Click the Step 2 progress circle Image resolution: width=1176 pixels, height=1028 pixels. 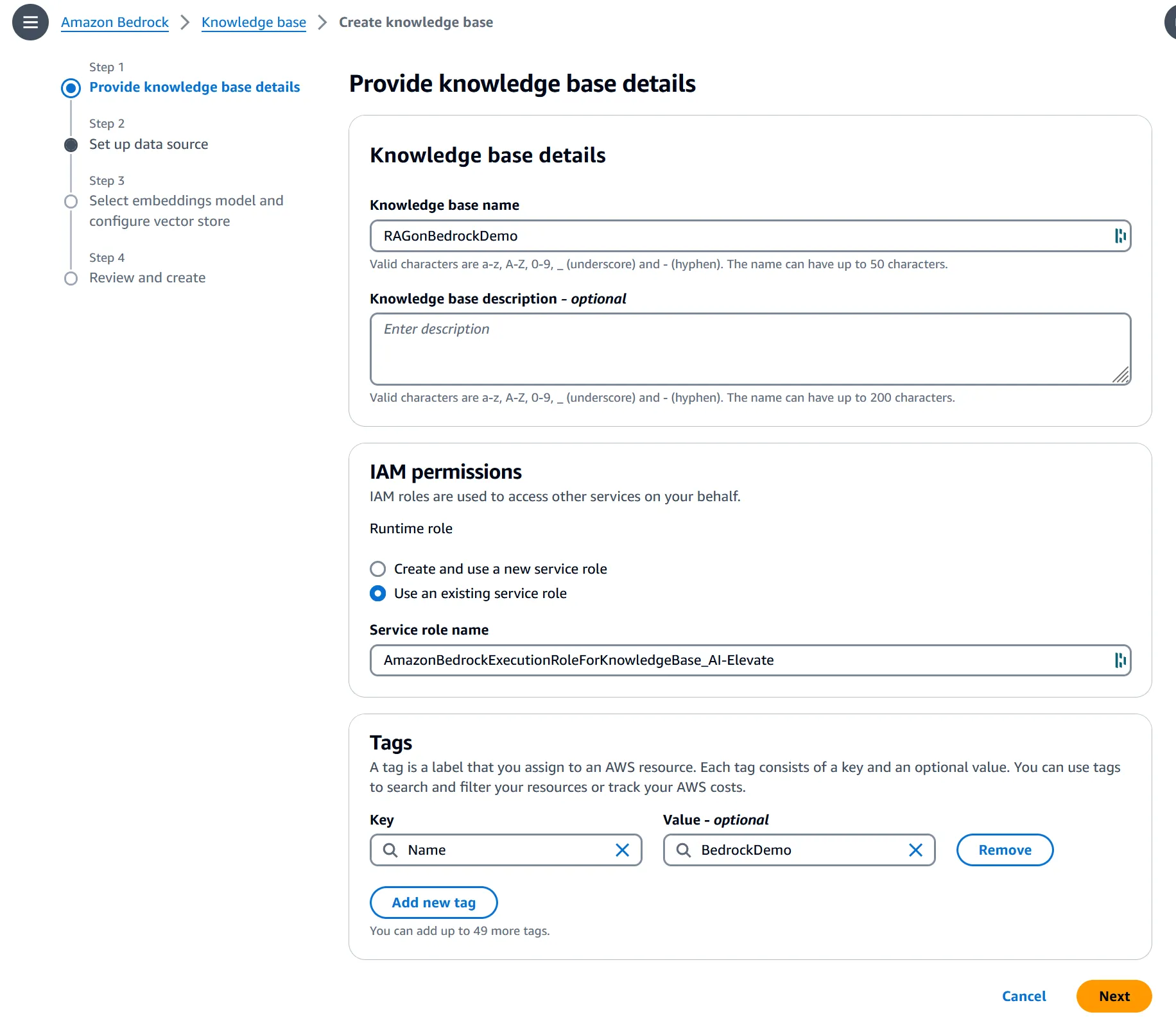tap(71, 144)
